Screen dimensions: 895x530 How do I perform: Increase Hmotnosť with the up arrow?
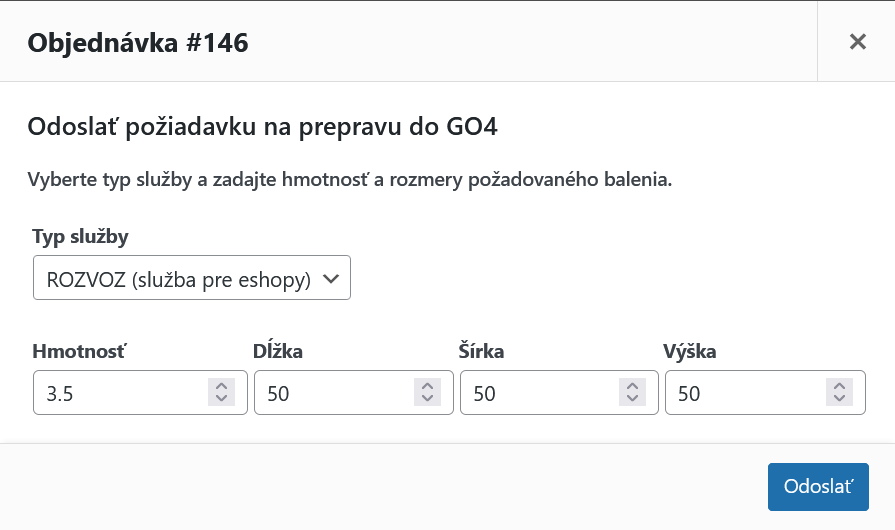tap(221, 386)
